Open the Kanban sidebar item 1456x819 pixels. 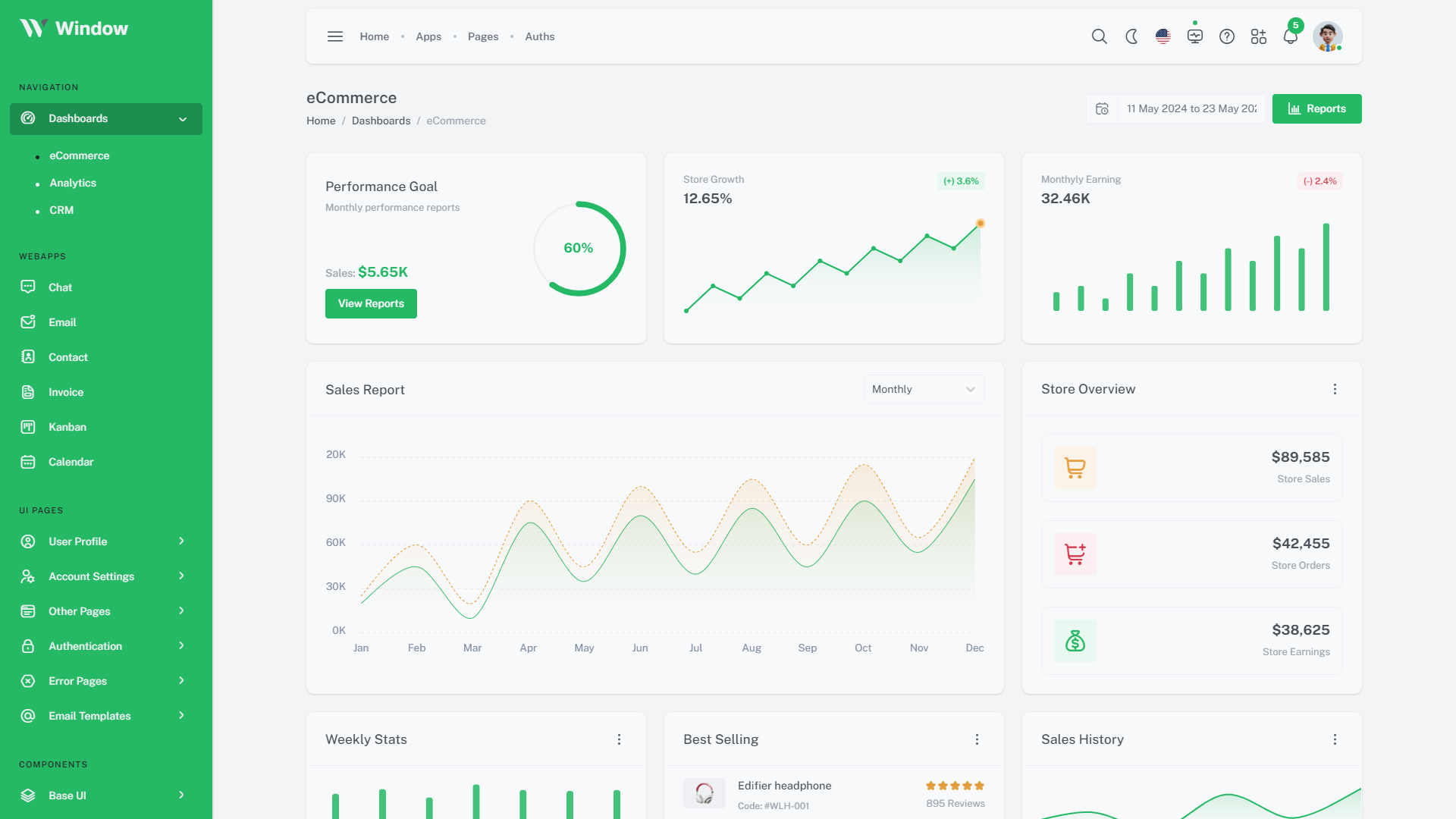pos(67,427)
